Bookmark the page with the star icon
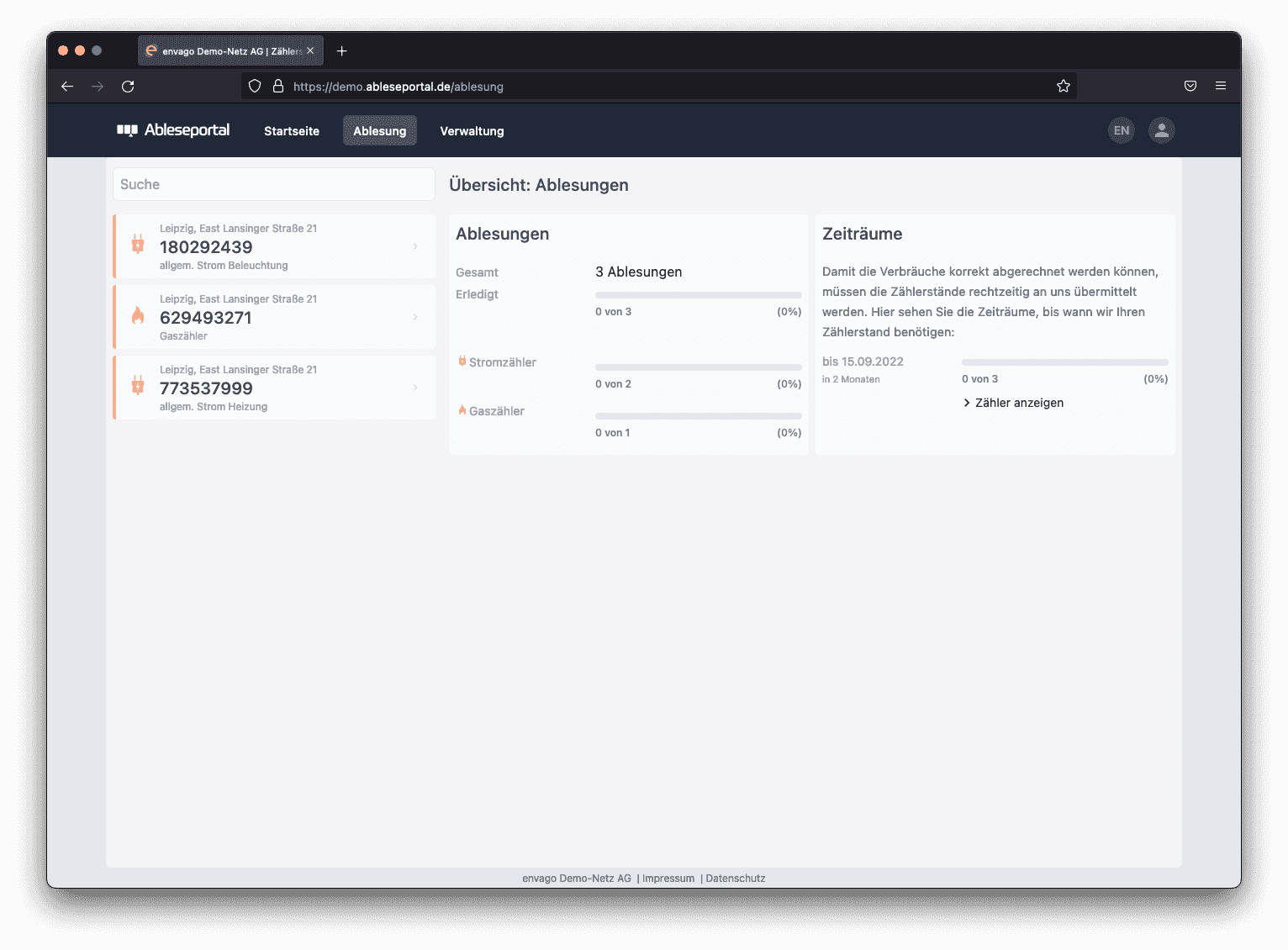 [x=1064, y=86]
